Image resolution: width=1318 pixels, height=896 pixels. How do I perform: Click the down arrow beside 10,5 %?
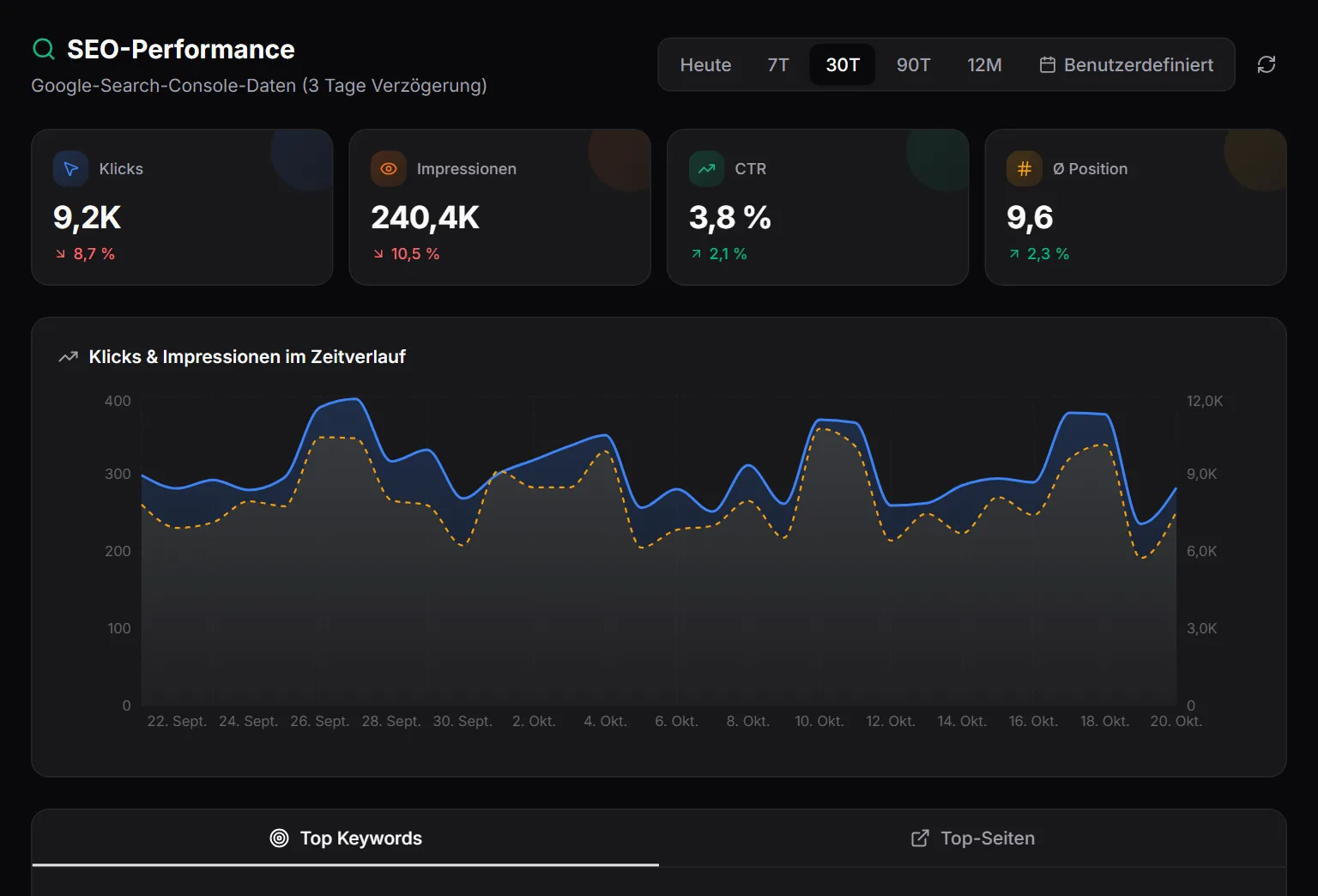pos(378,254)
